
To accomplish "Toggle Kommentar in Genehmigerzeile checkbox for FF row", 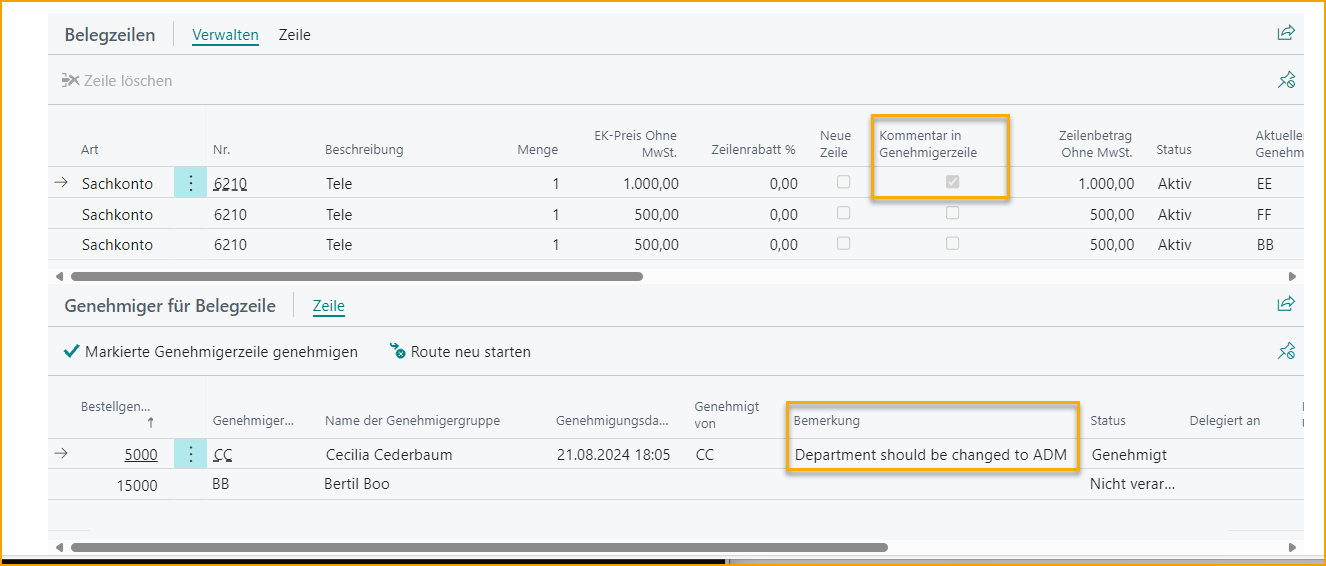I will (952, 213).
